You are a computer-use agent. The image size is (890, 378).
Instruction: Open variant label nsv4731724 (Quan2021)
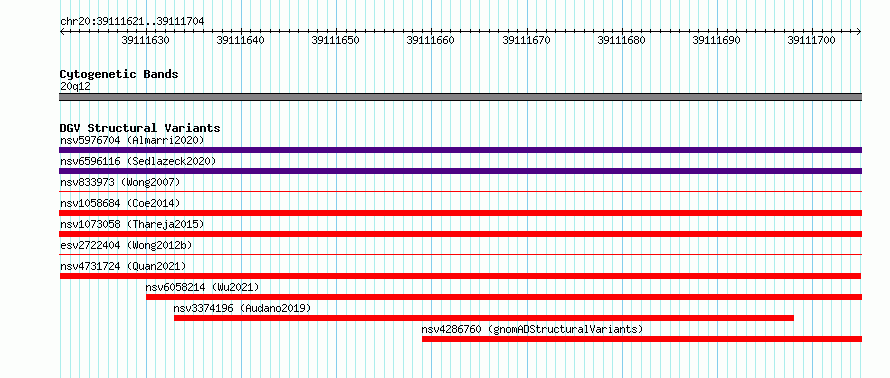click(x=123, y=266)
